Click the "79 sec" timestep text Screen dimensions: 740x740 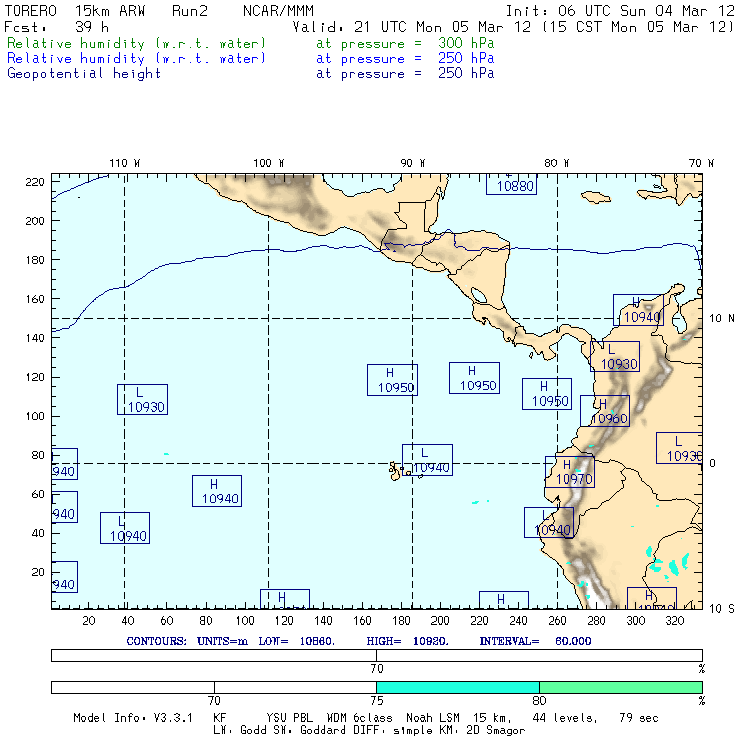tap(639, 718)
